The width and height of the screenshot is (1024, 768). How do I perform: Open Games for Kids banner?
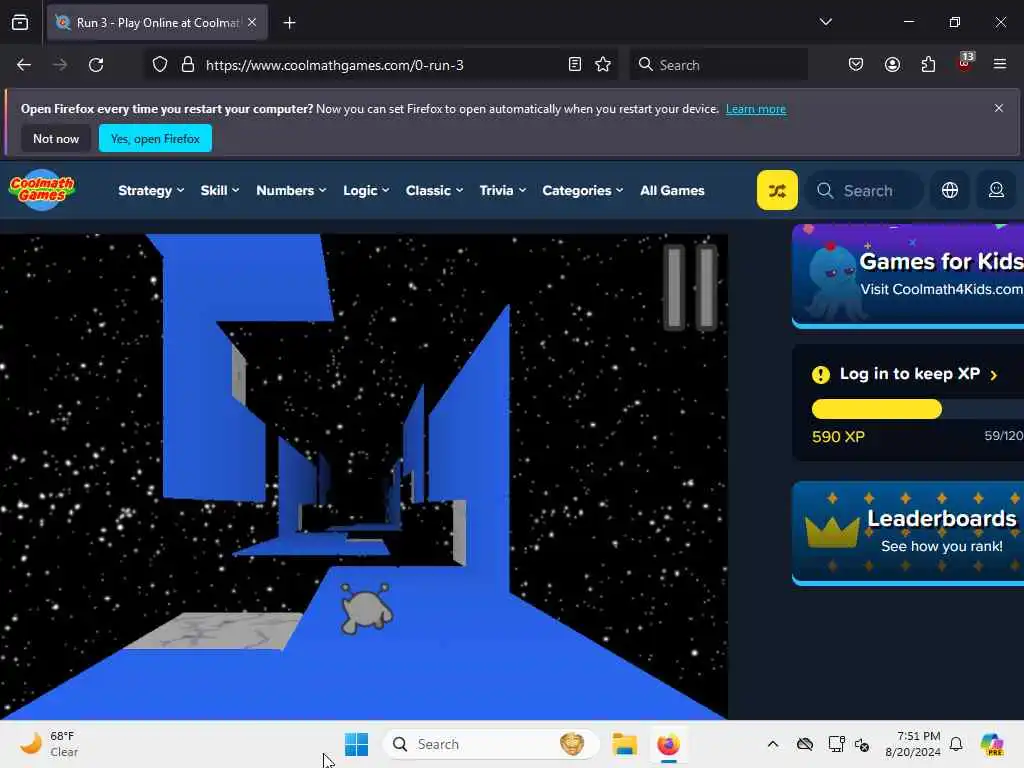click(x=908, y=275)
